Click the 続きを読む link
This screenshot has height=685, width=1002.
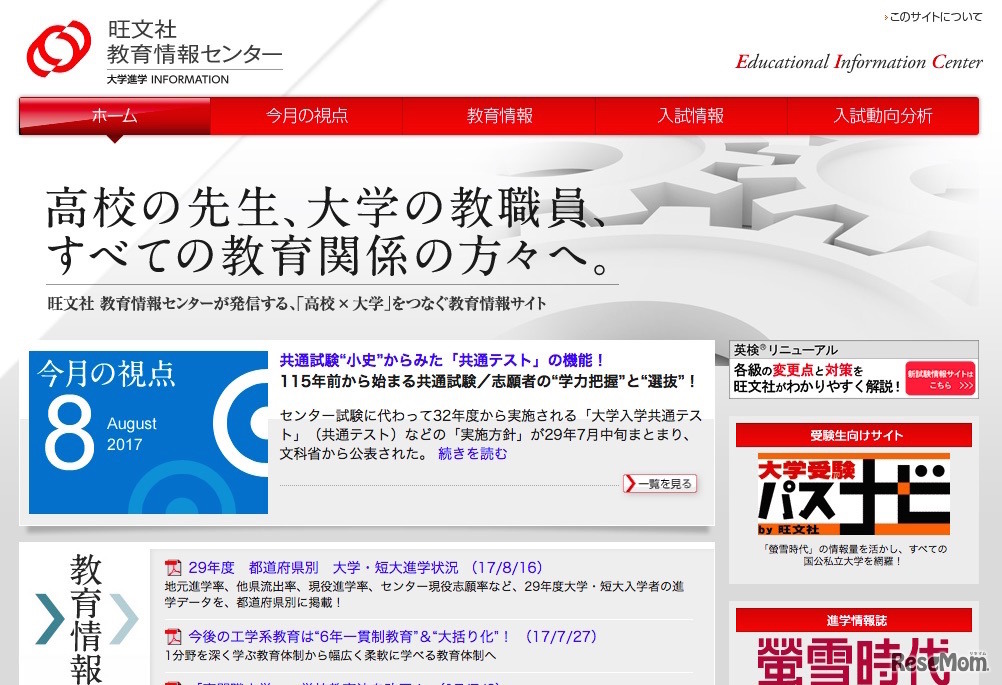(472, 454)
